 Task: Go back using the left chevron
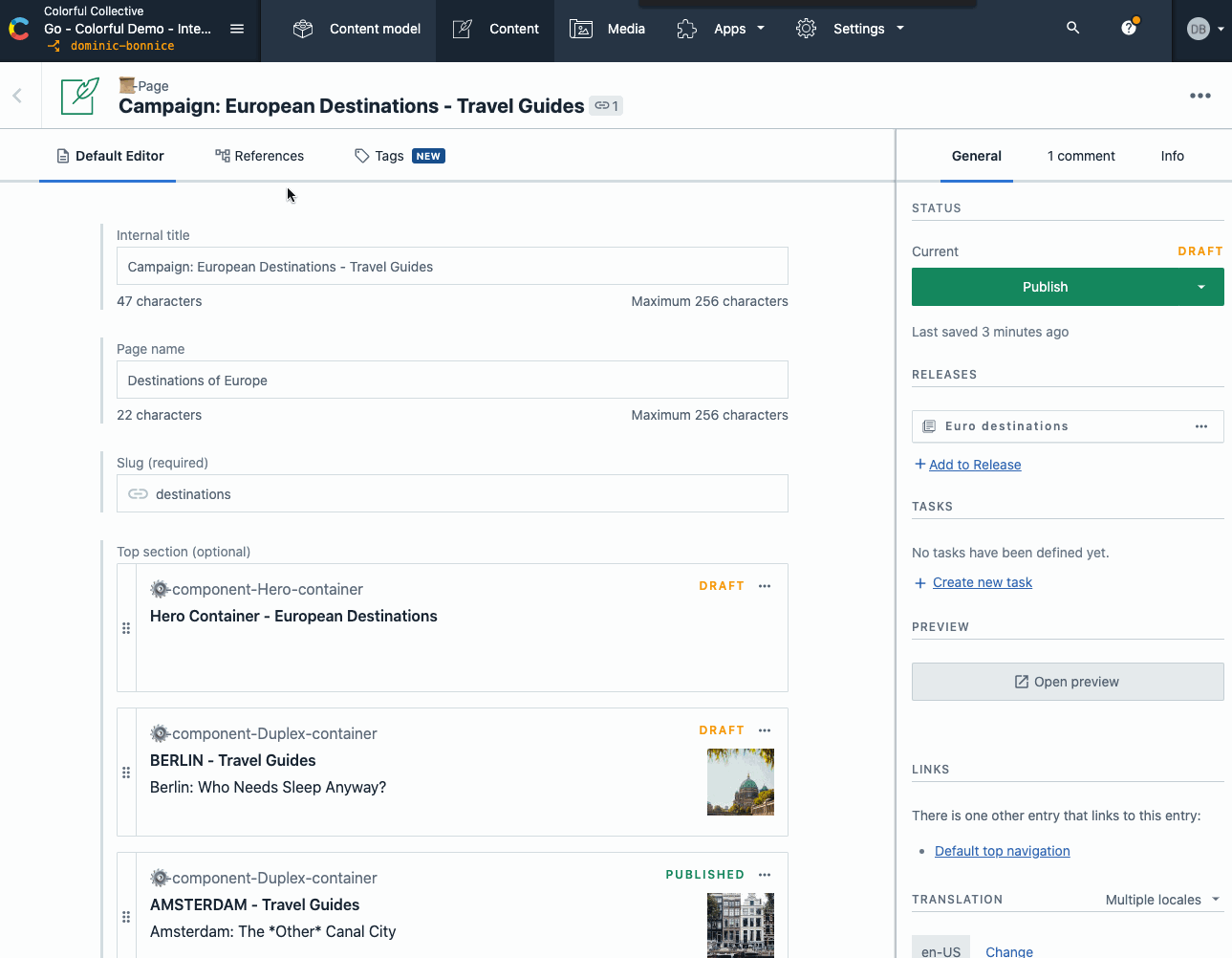(x=17, y=96)
